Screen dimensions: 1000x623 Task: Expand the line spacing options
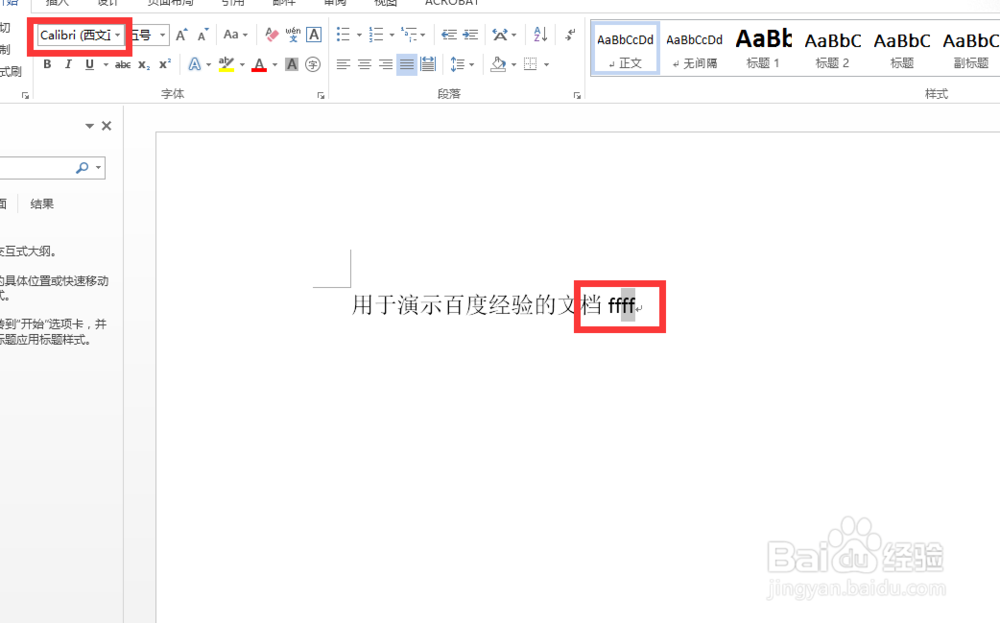[x=469, y=64]
